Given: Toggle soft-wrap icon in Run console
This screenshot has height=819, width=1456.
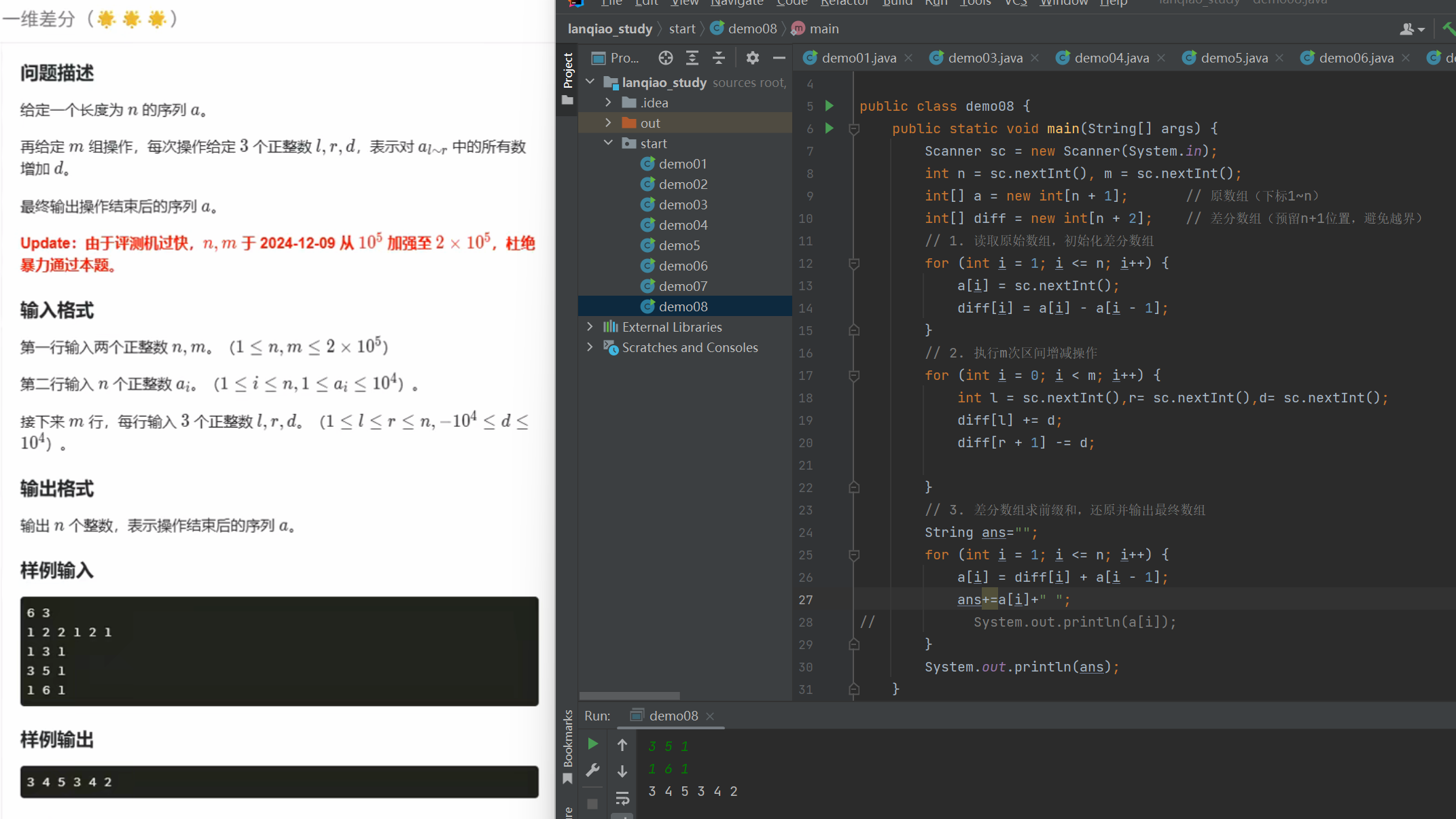Looking at the screenshot, I should [x=622, y=798].
